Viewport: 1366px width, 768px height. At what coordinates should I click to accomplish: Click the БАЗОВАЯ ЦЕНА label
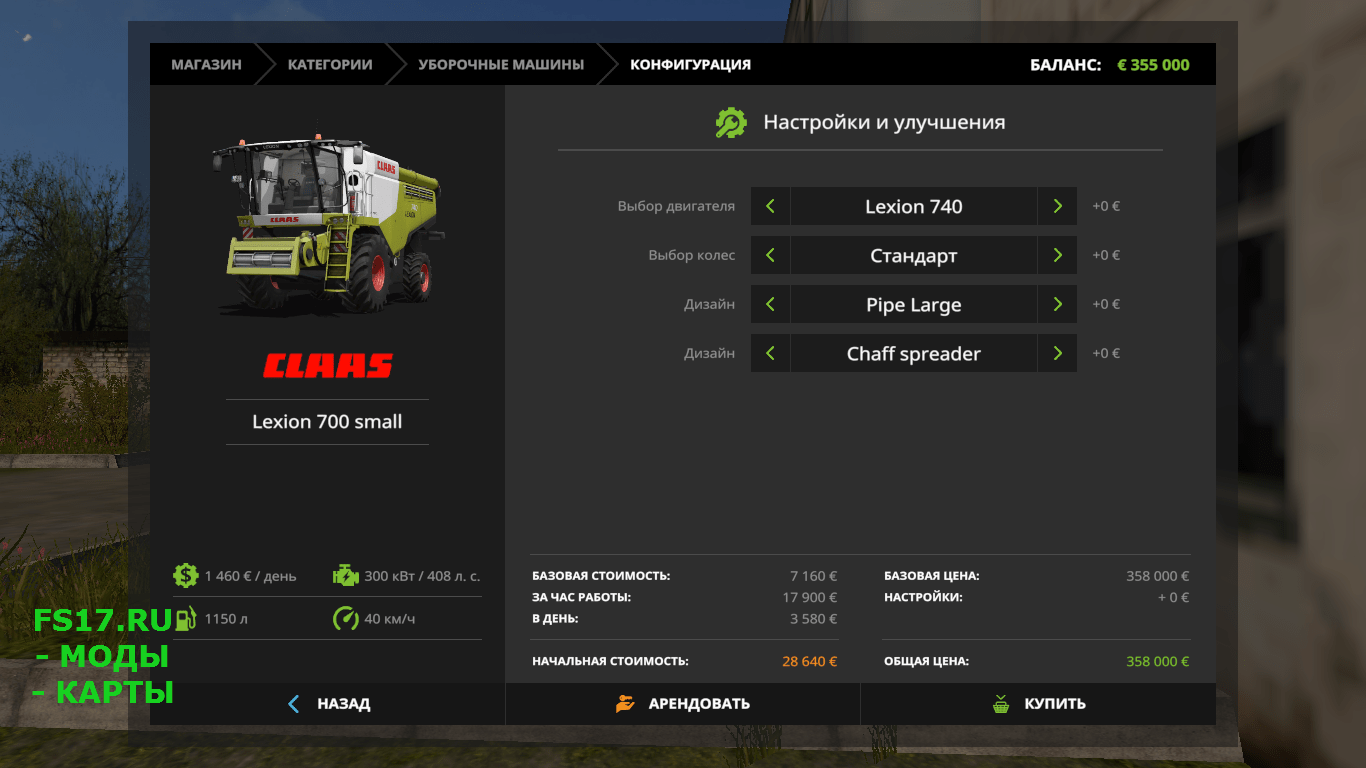(932, 576)
